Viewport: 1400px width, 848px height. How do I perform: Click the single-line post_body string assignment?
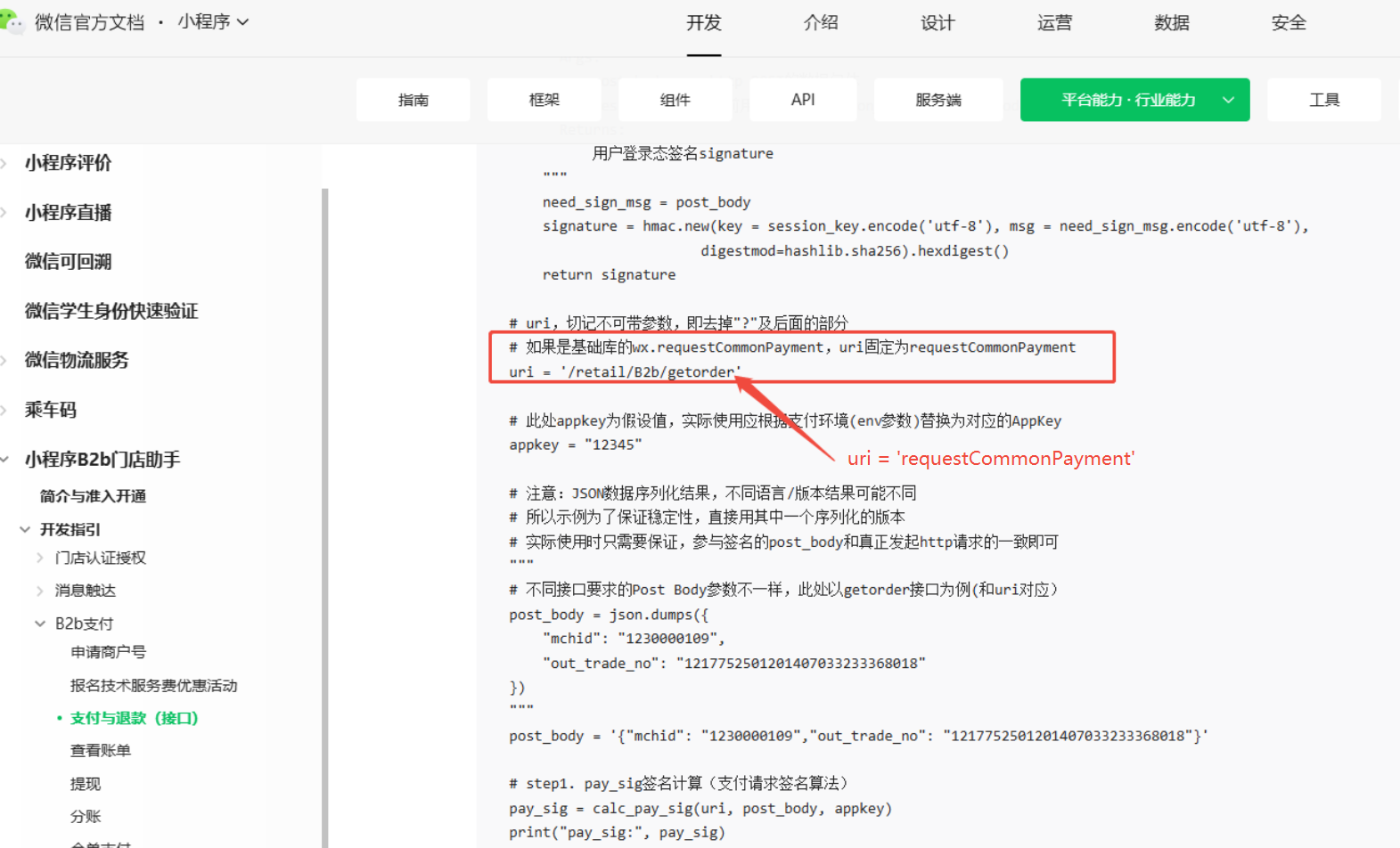(x=859, y=736)
